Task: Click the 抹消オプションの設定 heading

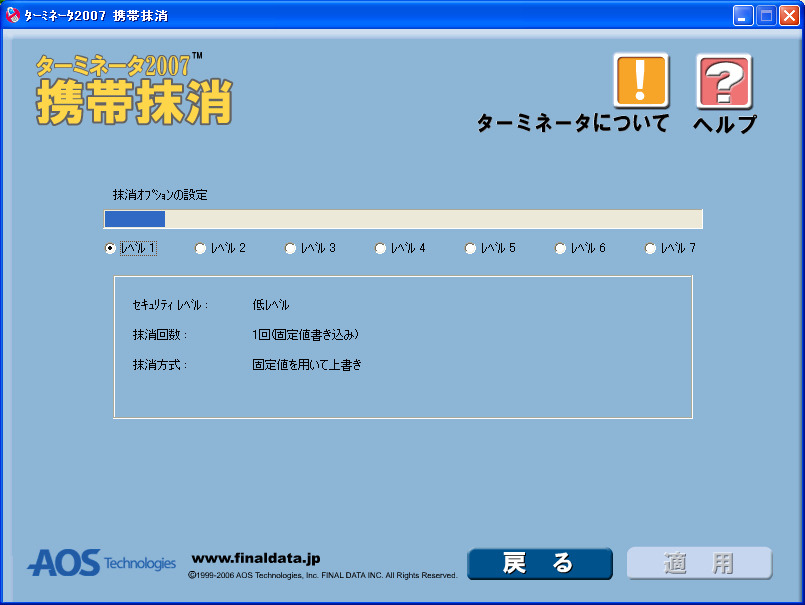Action: click(160, 195)
